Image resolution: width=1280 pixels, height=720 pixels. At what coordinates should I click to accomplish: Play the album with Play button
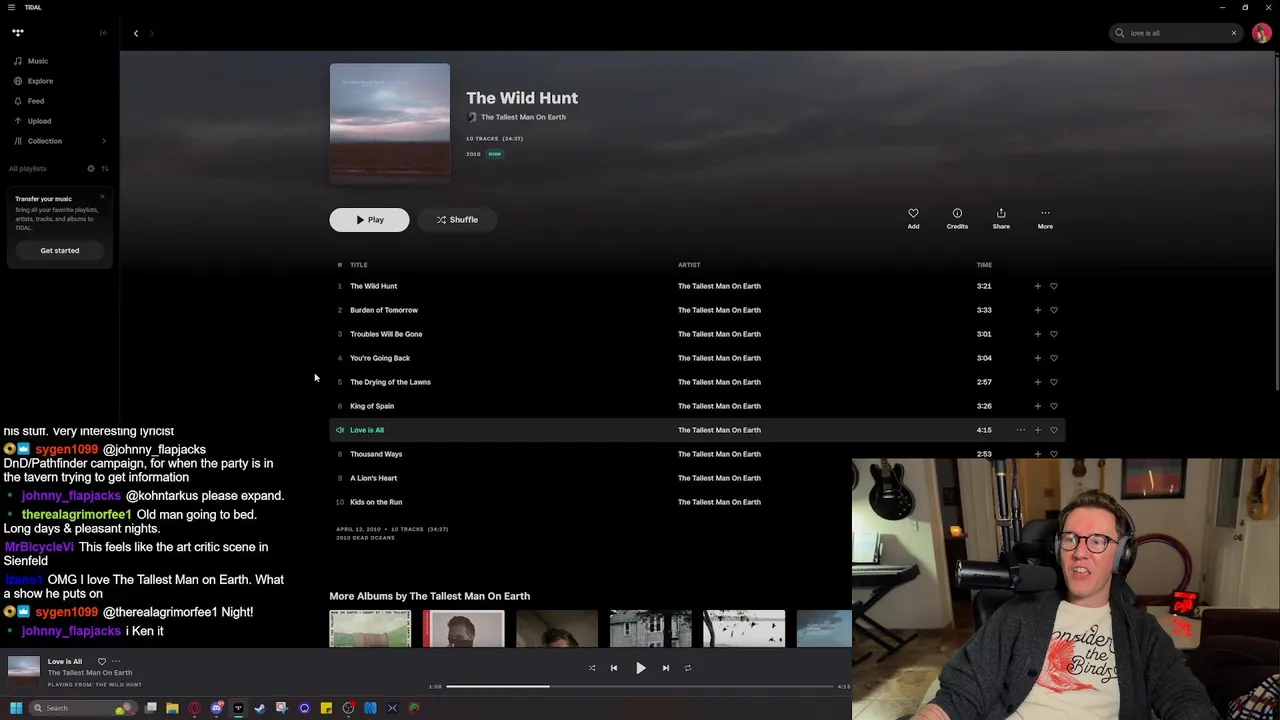(369, 220)
